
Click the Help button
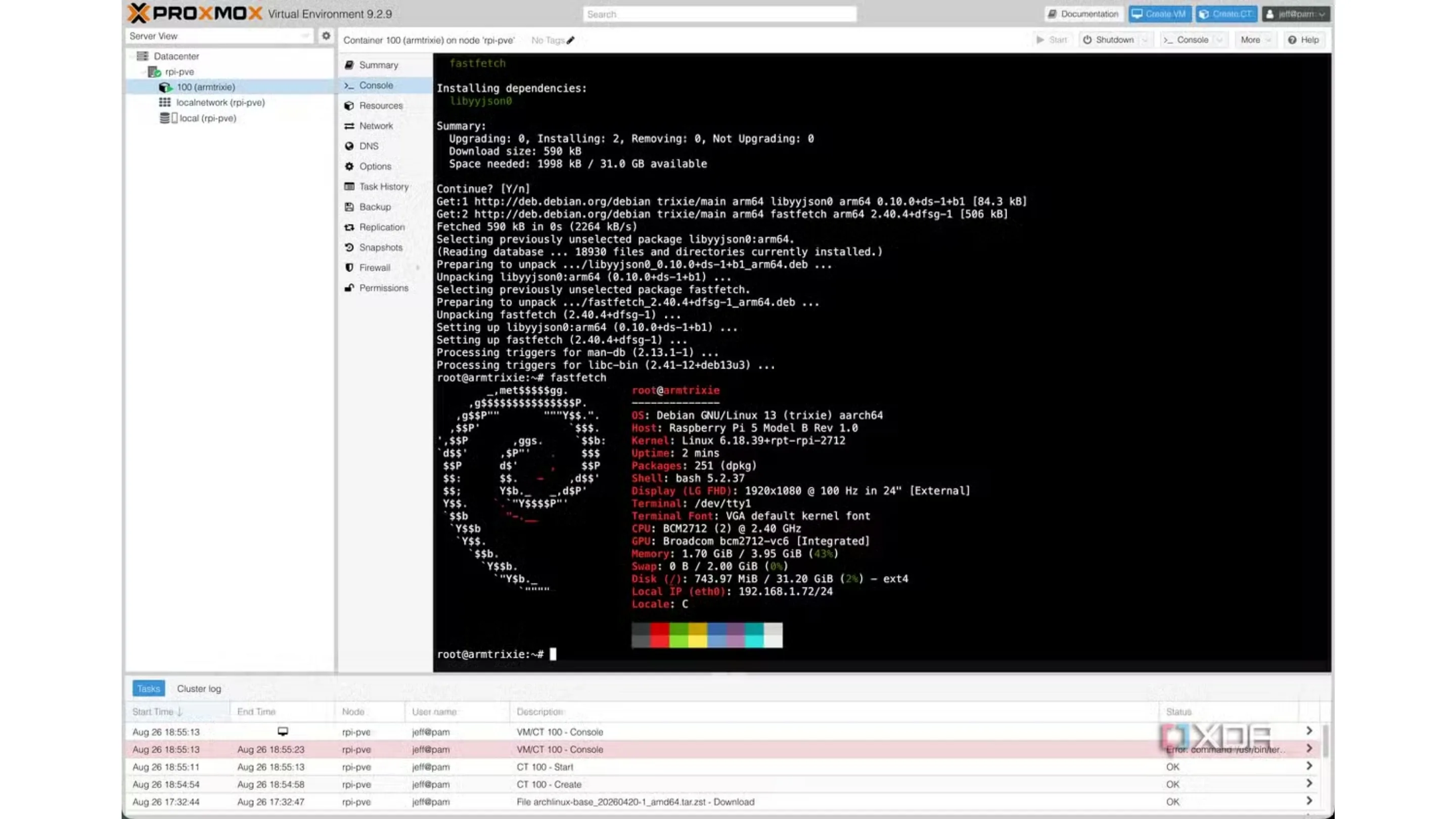coord(1303,40)
